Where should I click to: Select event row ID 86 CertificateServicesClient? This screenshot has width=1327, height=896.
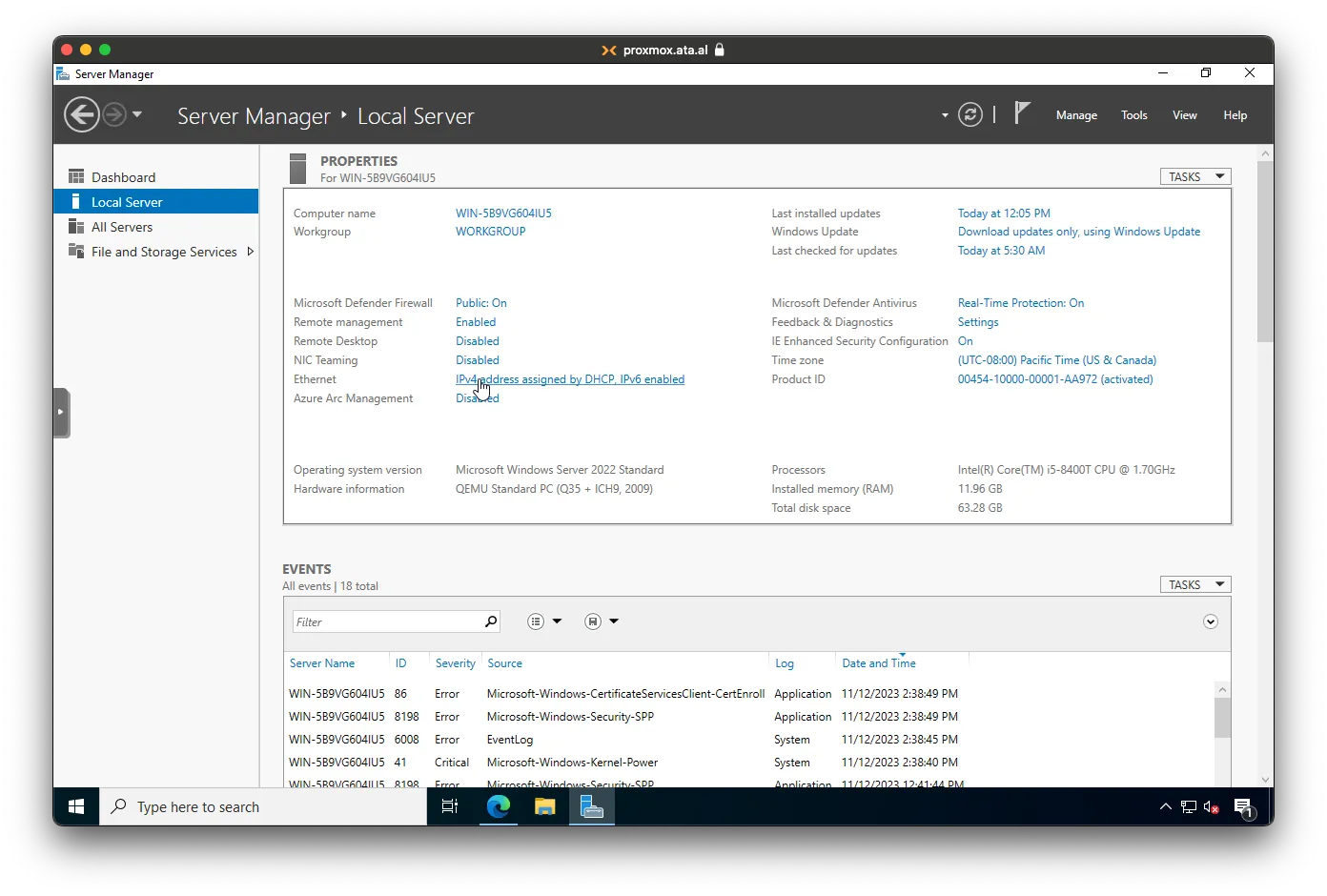[749, 694]
